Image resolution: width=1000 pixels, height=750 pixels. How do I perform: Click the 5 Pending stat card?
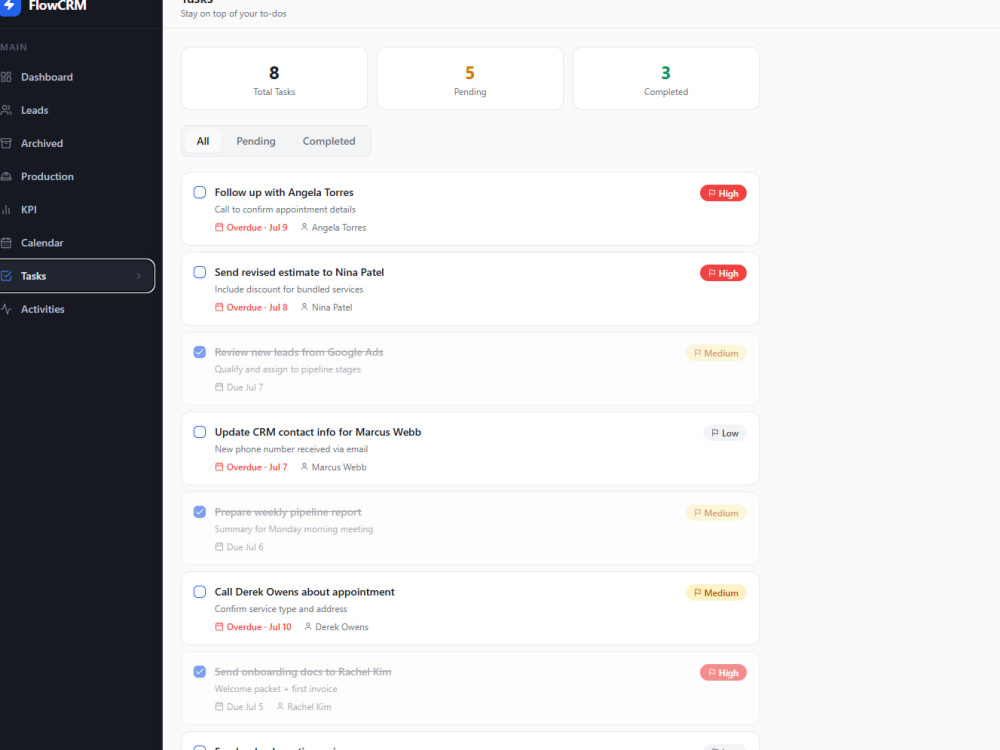(470, 78)
